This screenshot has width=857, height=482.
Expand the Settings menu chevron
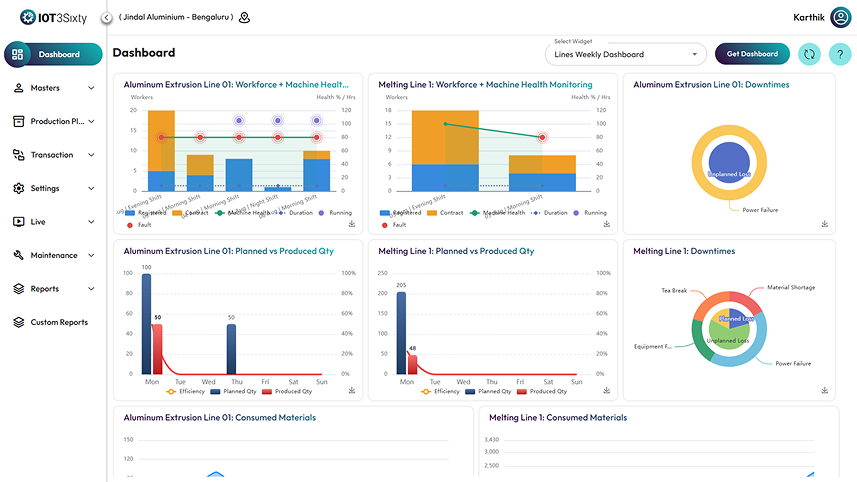click(91, 188)
